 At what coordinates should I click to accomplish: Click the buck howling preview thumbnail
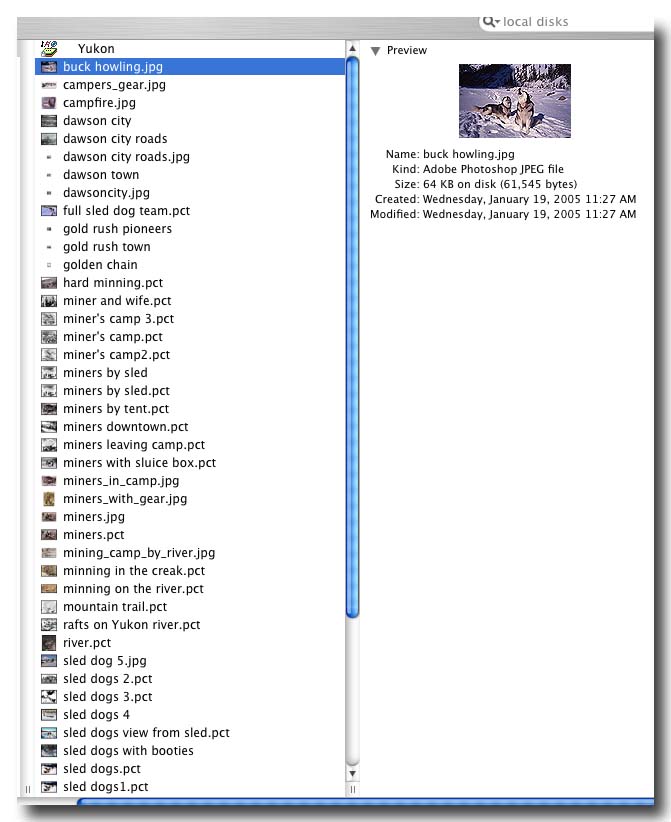tap(514, 101)
